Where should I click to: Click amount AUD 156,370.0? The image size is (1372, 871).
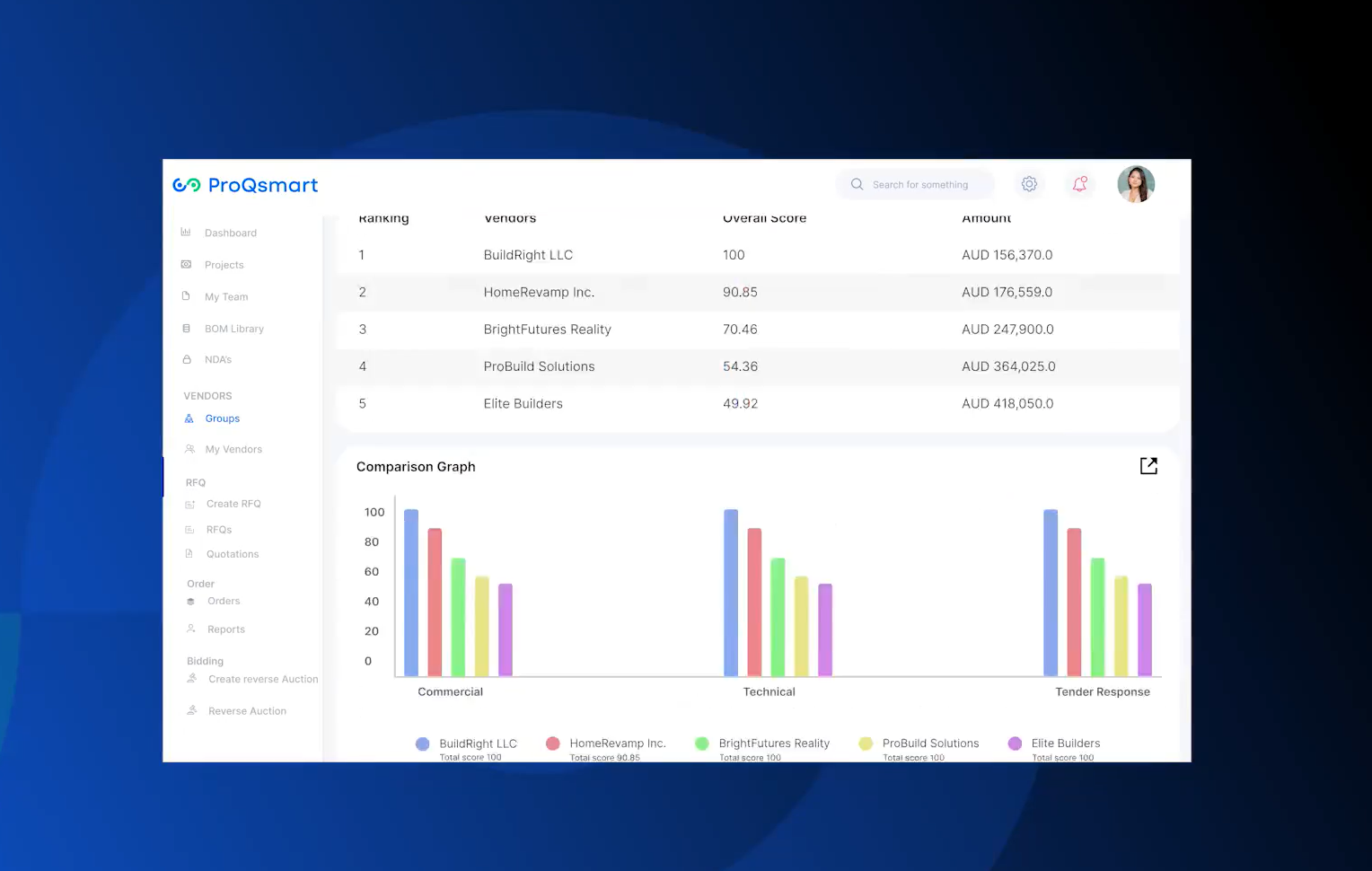(x=1007, y=255)
